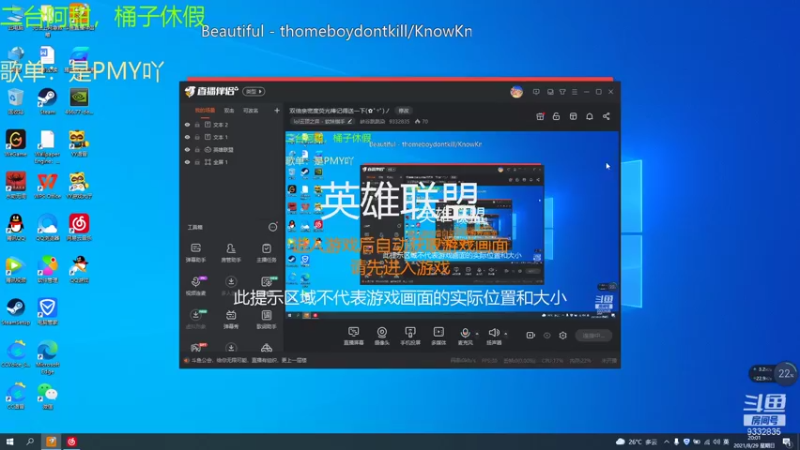Open the taskbar NetEase Music app
Screen dimensions: 800x450
click(71, 441)
